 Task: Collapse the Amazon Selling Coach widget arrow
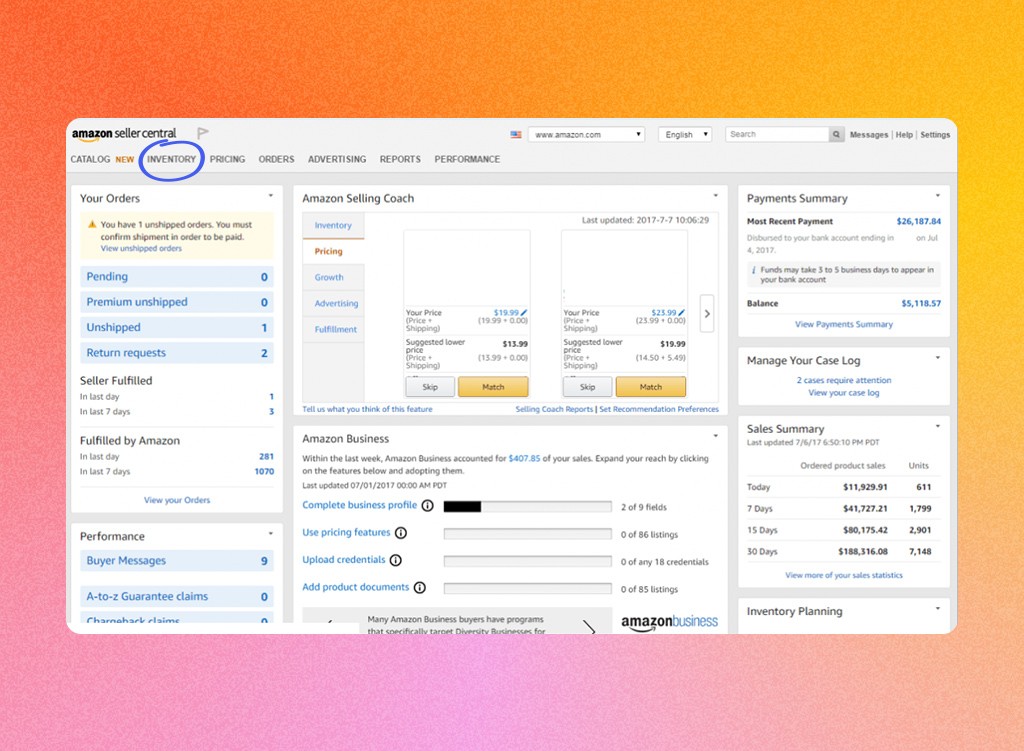click(x=716, y=196)
